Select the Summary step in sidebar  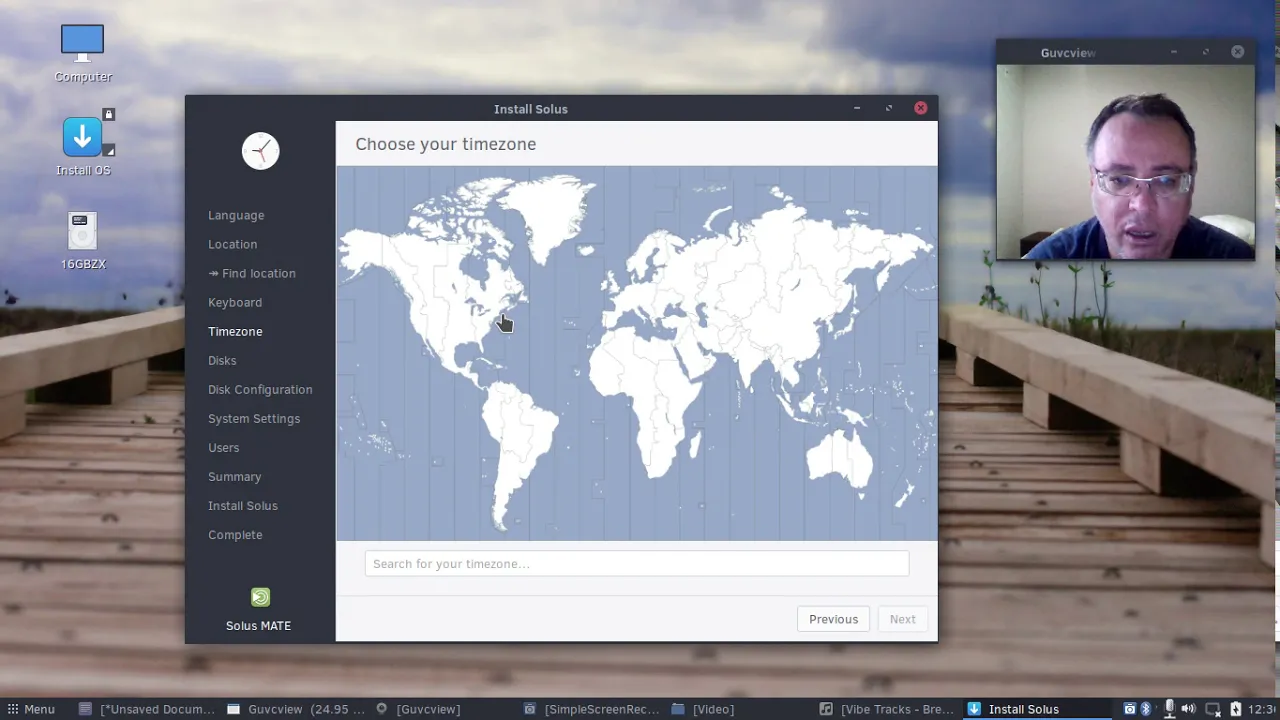pos(234,476)
